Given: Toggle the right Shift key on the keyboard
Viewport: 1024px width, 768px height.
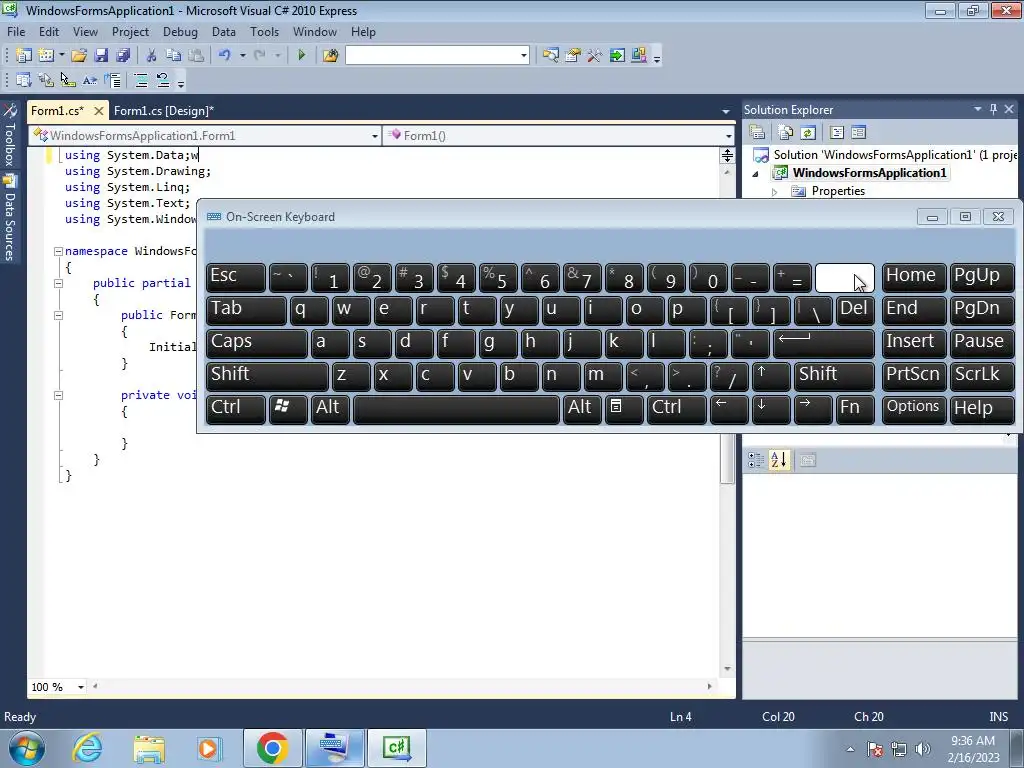Looking at the screenshot, I should tap(834, 375).
